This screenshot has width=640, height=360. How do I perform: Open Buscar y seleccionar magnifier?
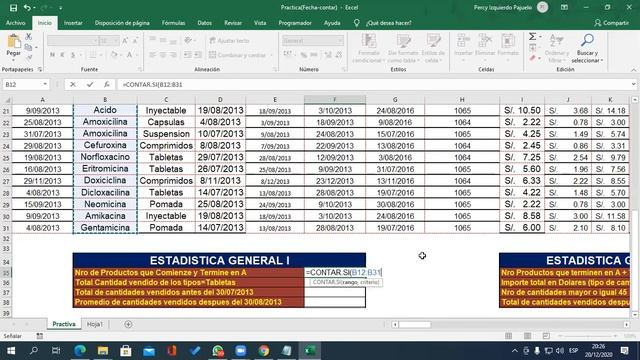tap(587, 40)
